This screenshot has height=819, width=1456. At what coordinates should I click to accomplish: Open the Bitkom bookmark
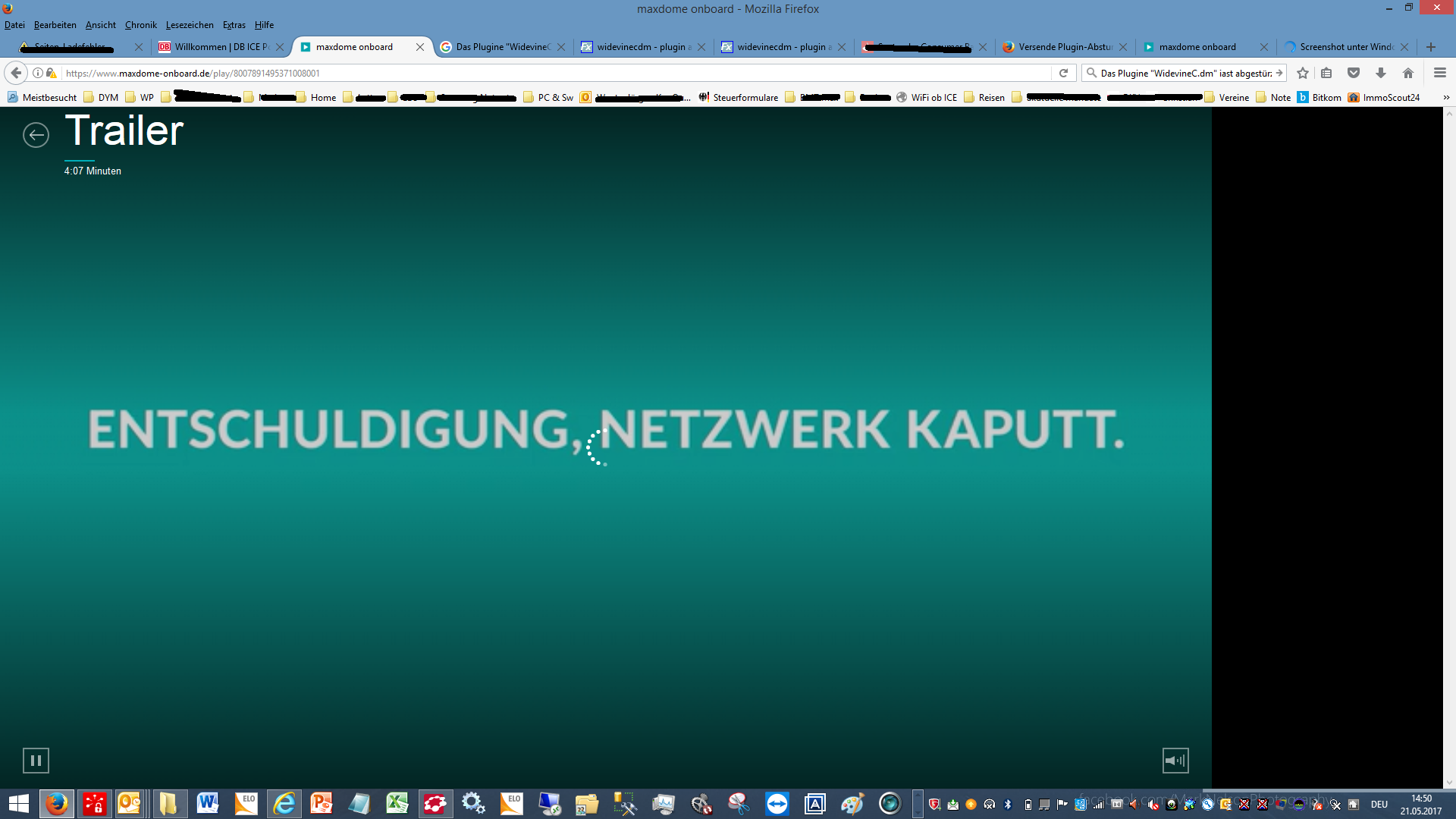(x=1319, y=97)
